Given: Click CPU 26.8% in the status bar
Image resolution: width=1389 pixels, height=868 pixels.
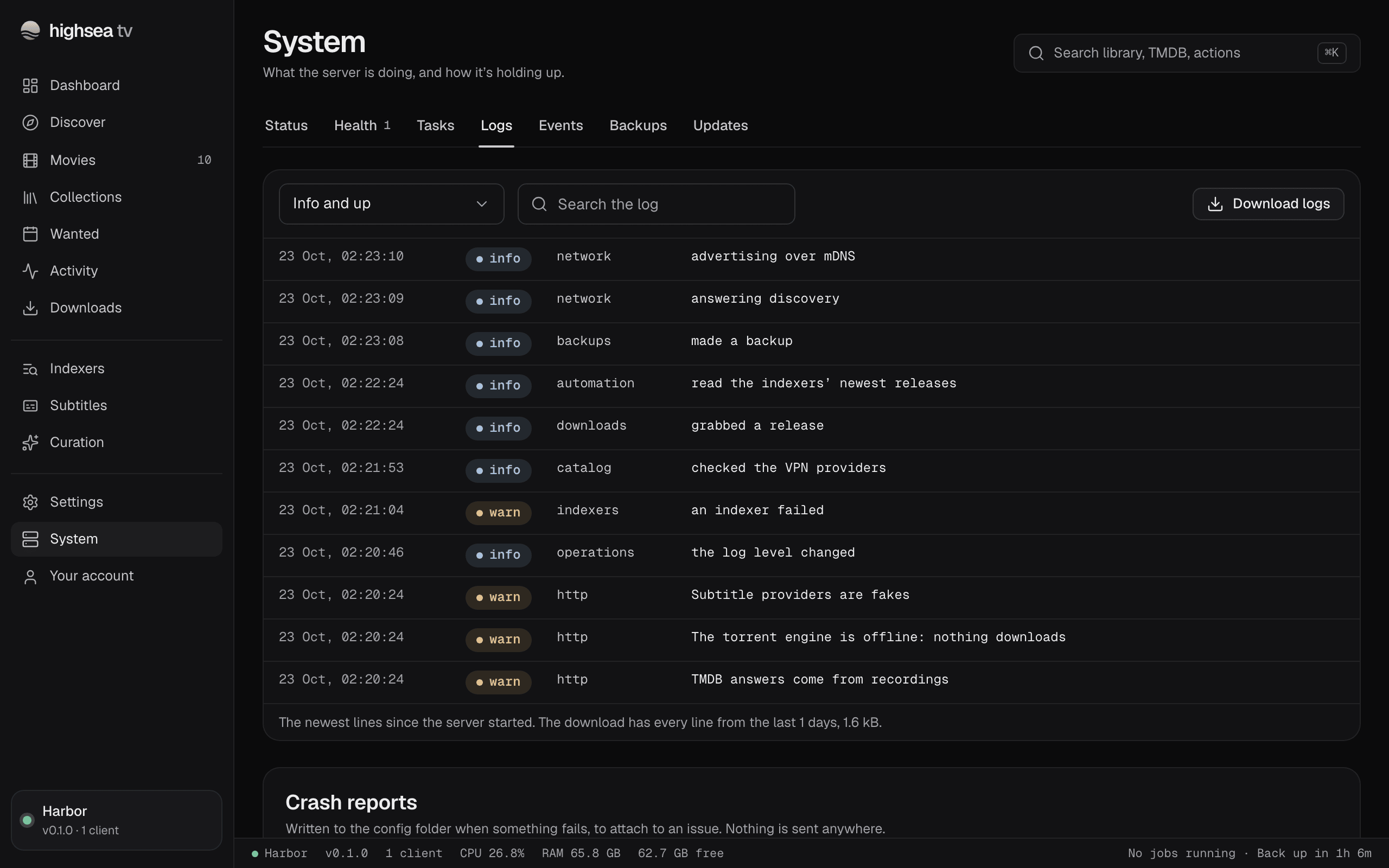Looking at the screenshot, I should (x=492, y=853).
